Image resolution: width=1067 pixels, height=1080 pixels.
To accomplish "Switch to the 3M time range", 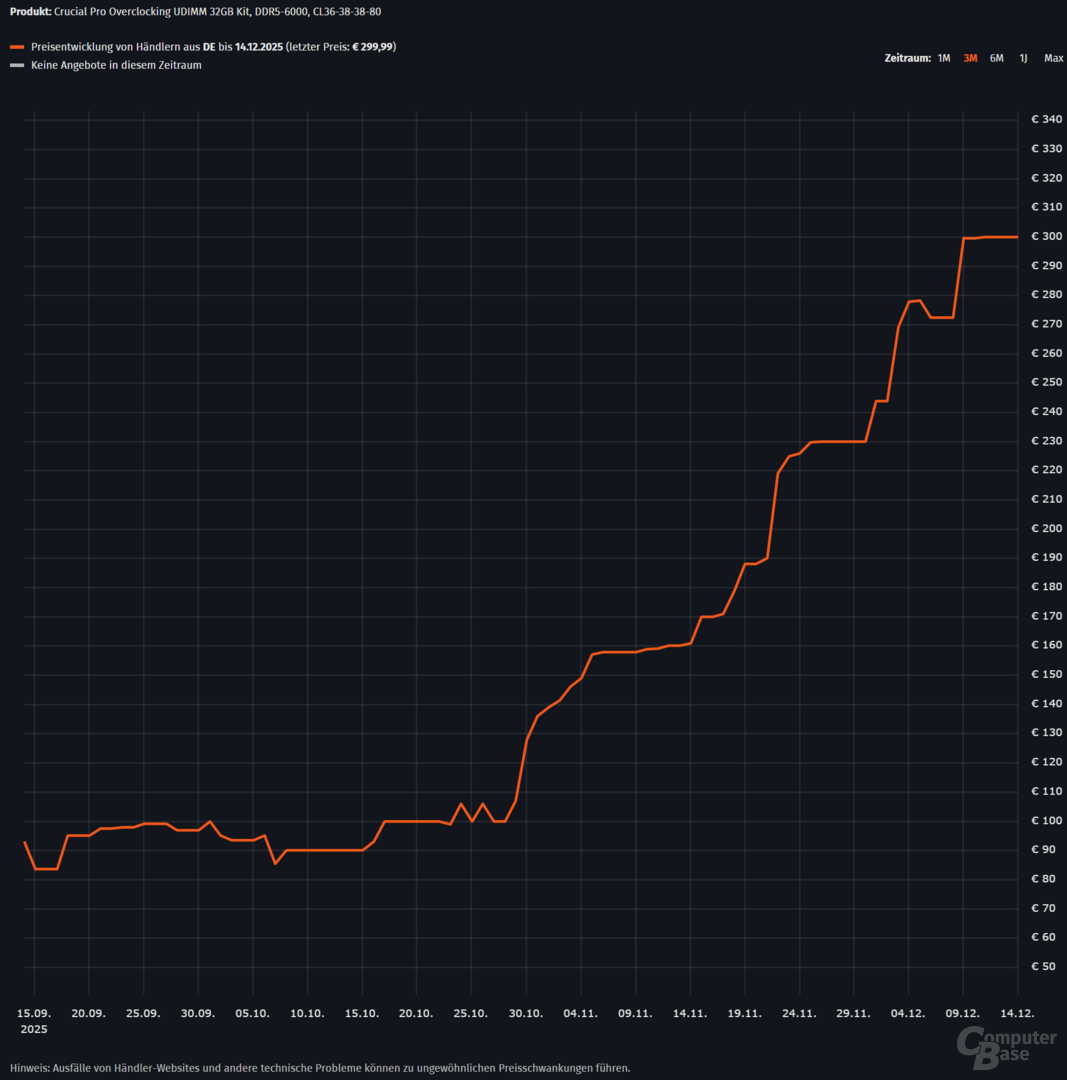I will coord(970,58).
